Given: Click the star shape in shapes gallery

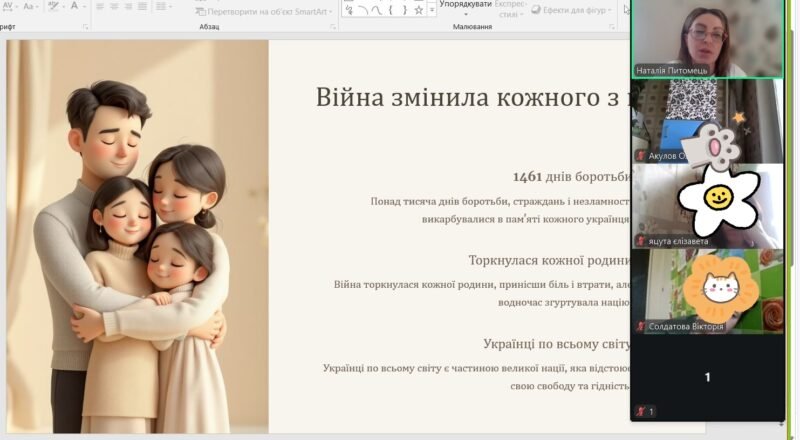Looking at the screenshot, I should (419, 10).
